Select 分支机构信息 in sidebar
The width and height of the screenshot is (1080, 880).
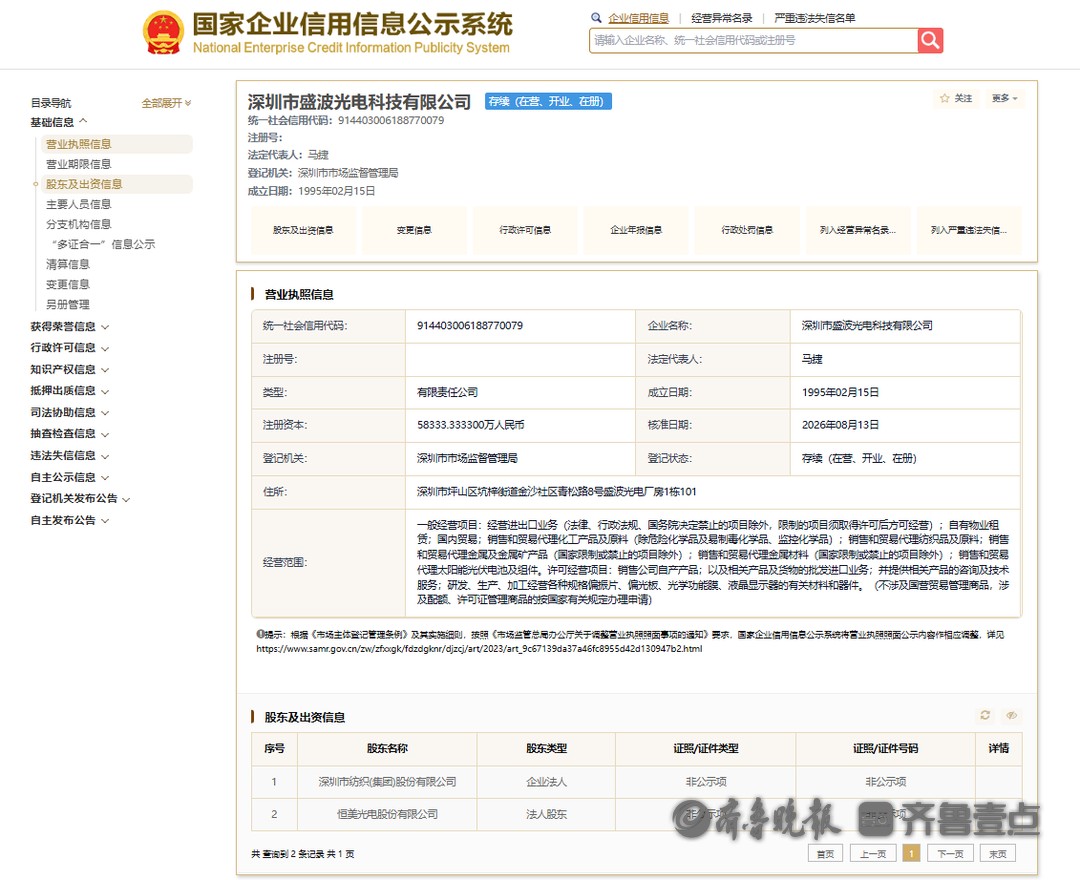pyautogui.click(x=79, y=224)
